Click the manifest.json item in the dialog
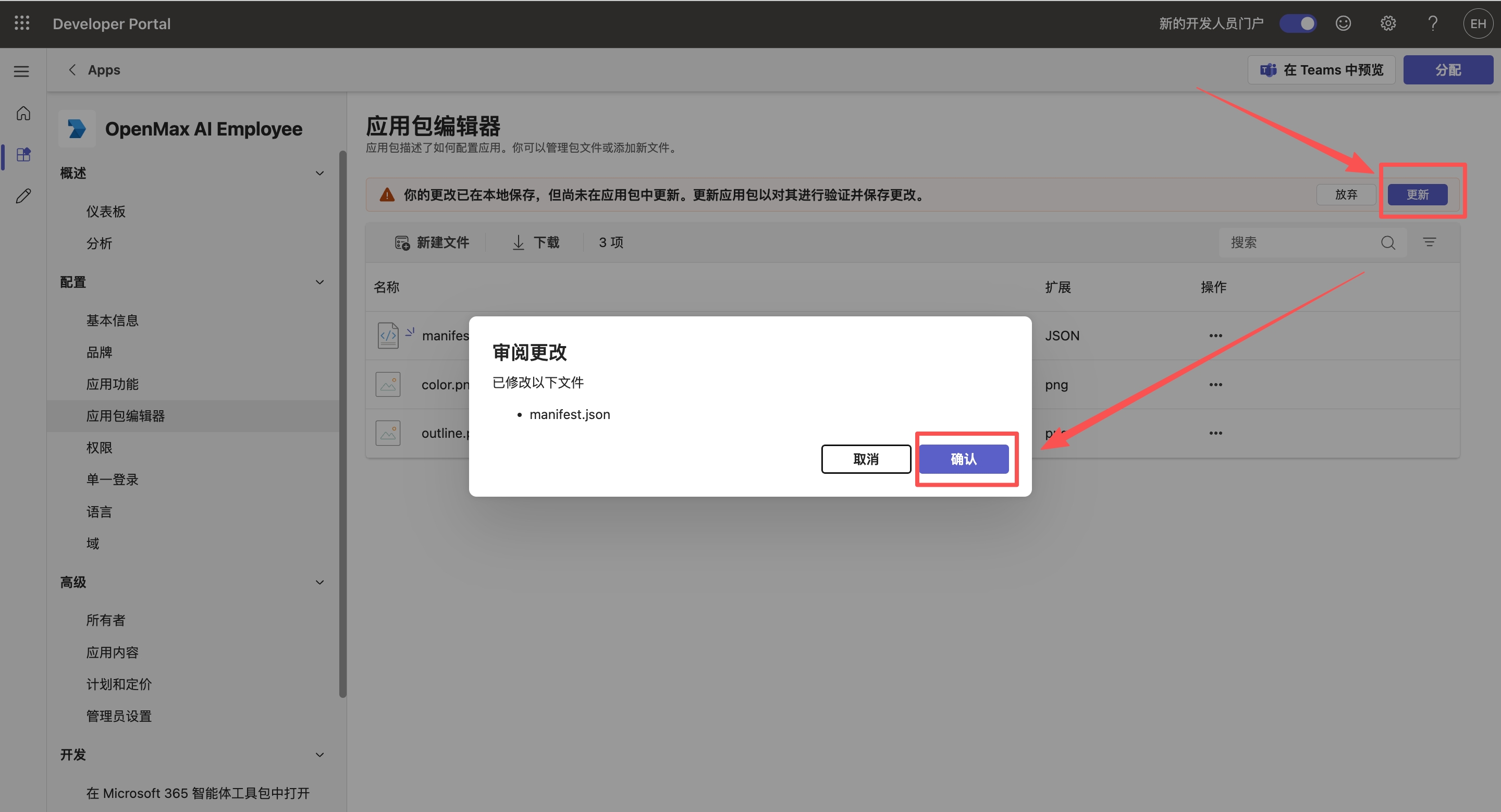This screenshot has height=812, width=1501. pyautogui.click(x=569, y=414)
